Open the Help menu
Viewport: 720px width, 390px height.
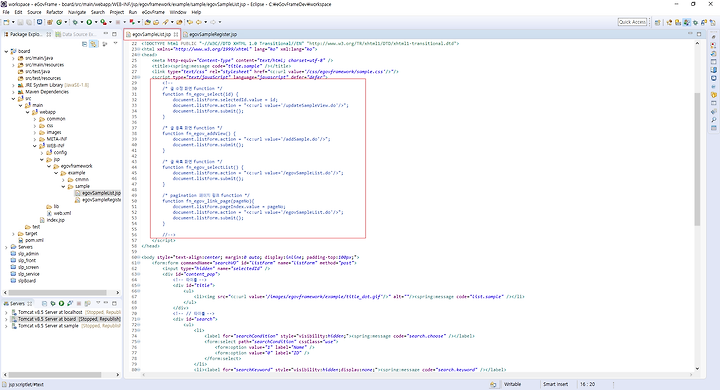[196, 12]
